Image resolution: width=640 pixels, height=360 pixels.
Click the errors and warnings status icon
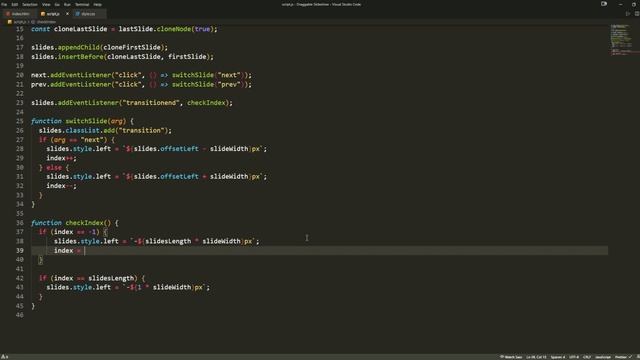coord(4,357)
